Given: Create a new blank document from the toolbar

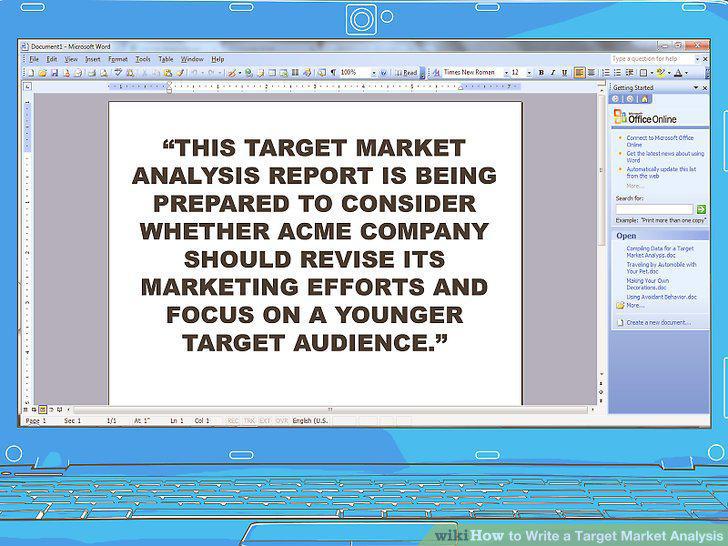Looking at the screenshot, I should [31, 72].
